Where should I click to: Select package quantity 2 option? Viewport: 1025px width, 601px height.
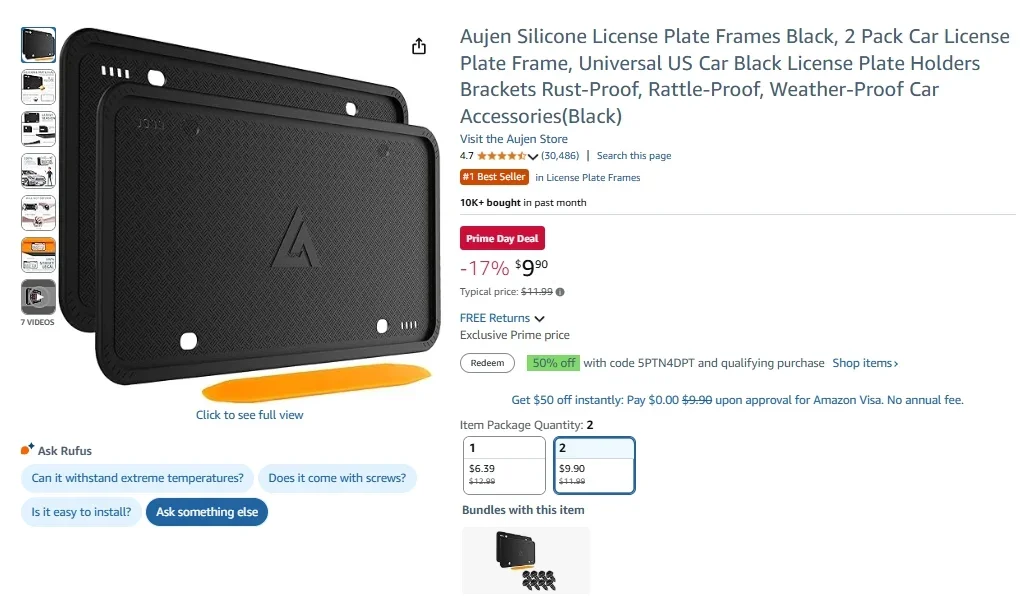(594, 465)
